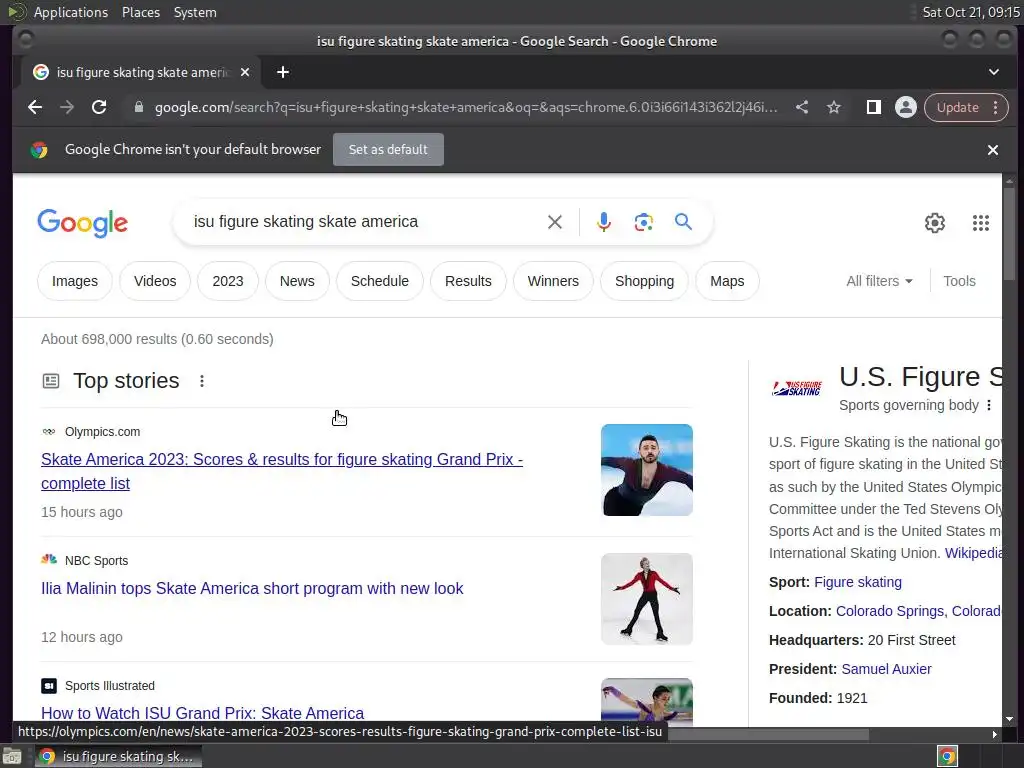The width and height of the screenshot is (1024, 768).
Task: Open the System menu
Action: [195, 12]
